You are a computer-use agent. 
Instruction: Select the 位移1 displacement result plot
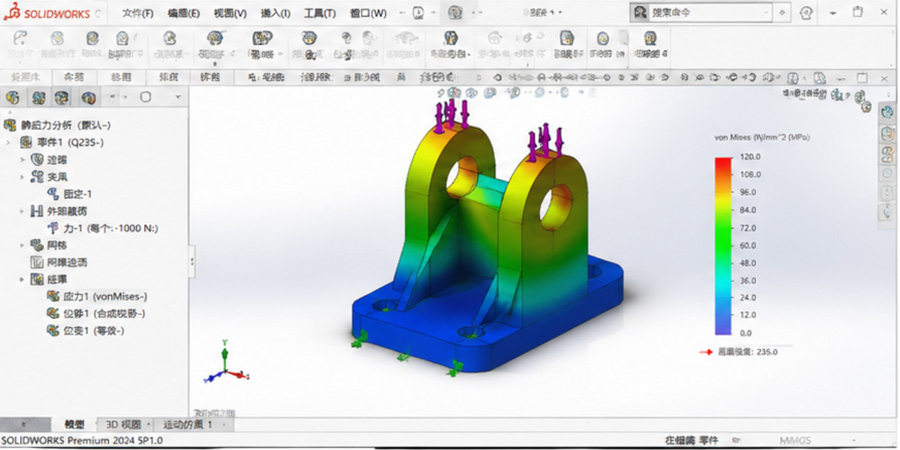(96, 313)
